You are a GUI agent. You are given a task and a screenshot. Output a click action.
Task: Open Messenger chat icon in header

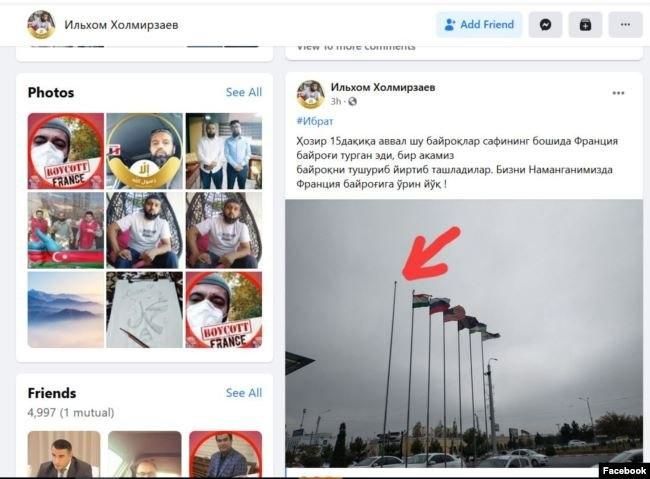click(545, 25)
